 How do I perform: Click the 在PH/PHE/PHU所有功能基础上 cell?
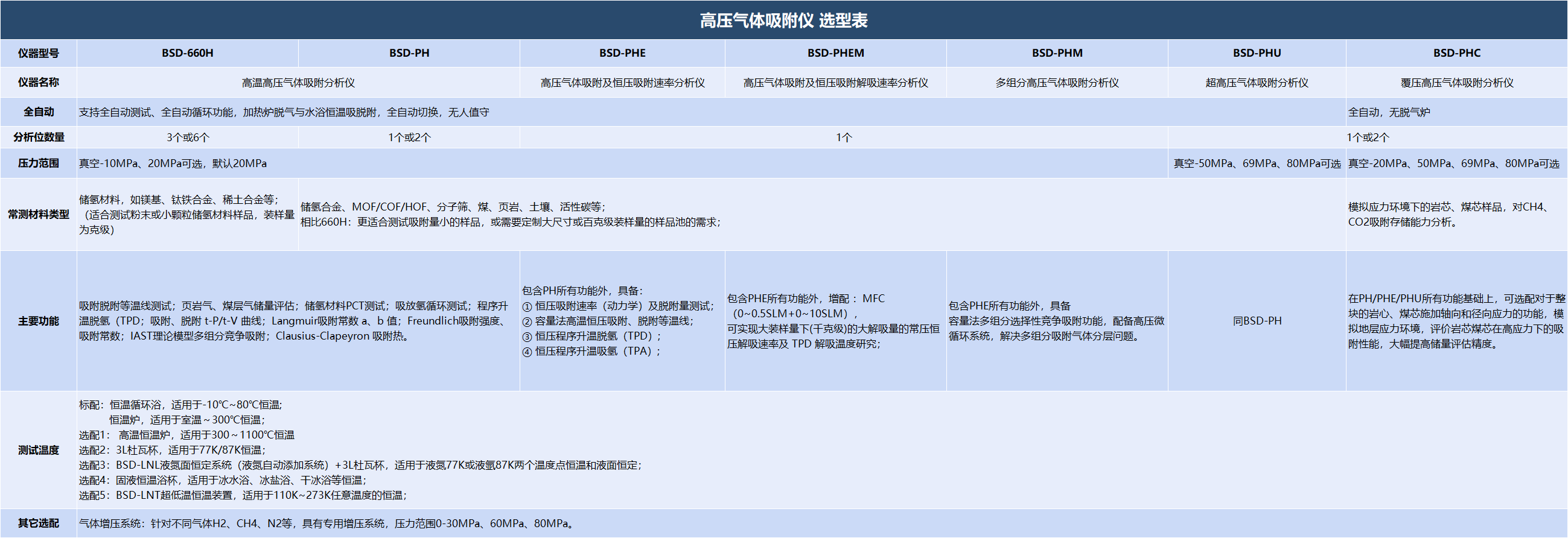pos(1456,321)
